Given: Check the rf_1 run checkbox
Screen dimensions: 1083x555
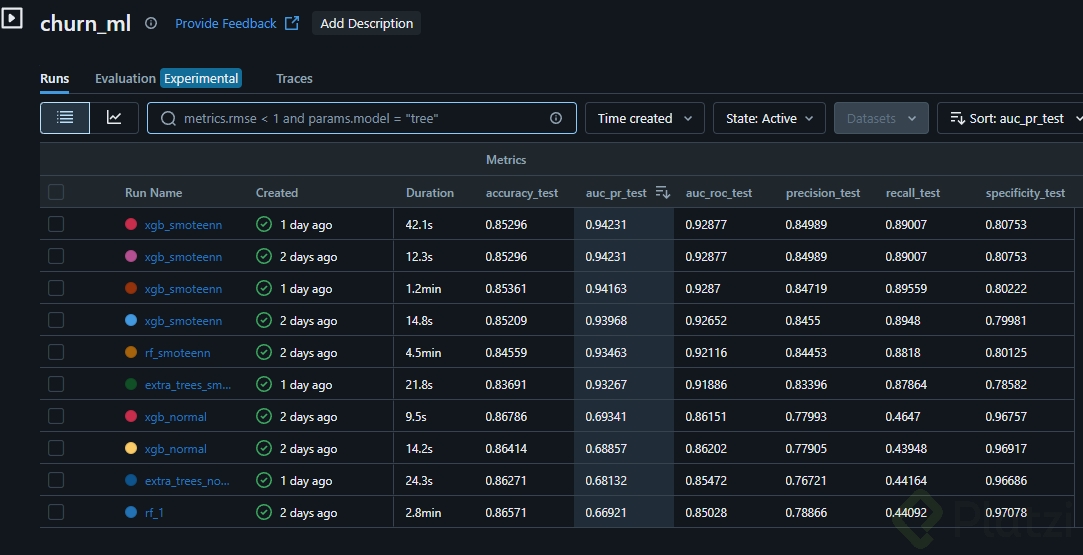Looking at the screenshot, I should (x=56, y=512).
